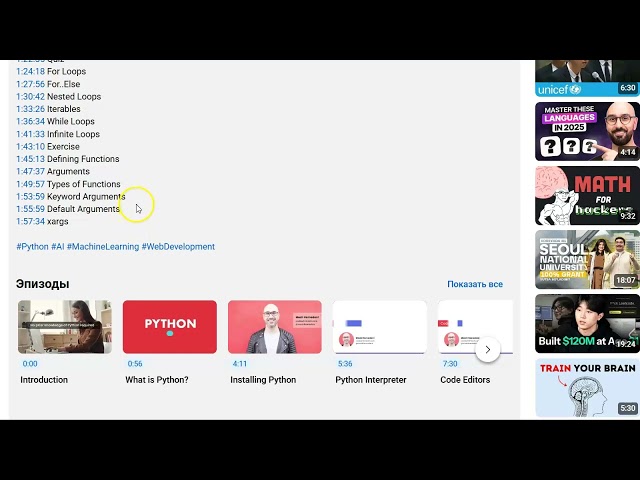Jump to 1:55:59 Default Arguments timestamp
Screen dimensions: 640x480
pos(31,209)
